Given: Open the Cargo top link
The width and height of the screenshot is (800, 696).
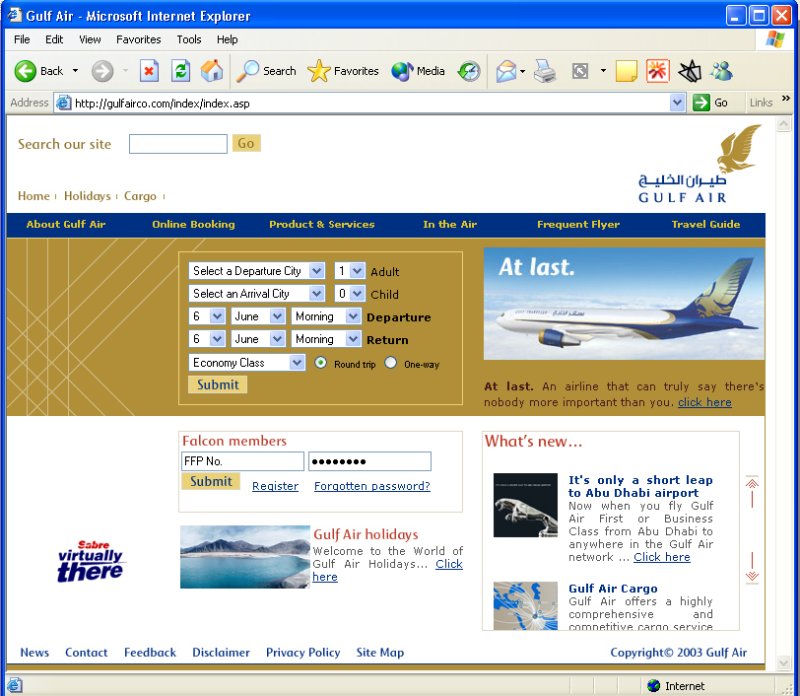Looking at the screenshot, I should (x=140, y=196).
